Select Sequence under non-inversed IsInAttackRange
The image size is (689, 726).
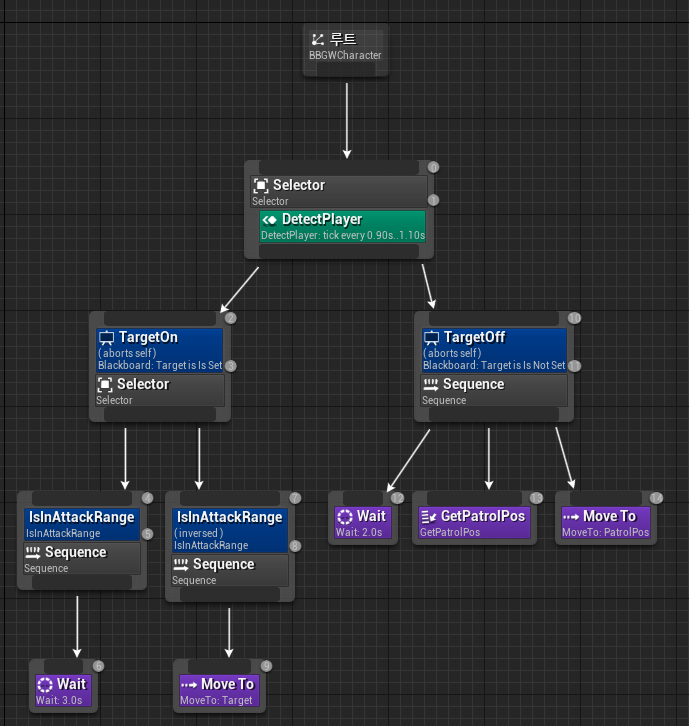point(82,559)
